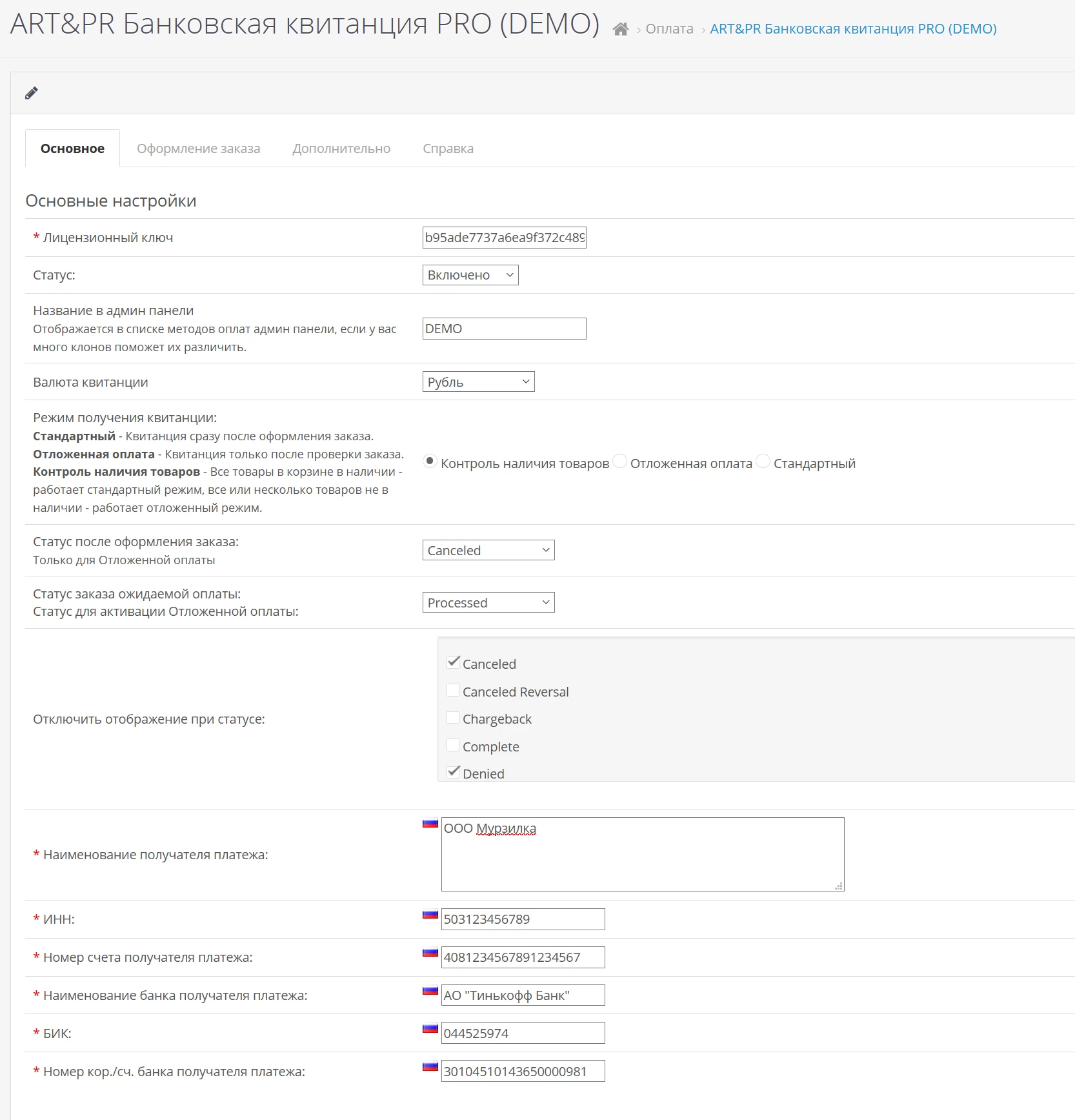Select Стандартный radio button
Screen dimensions: 1075x1120
763,461
